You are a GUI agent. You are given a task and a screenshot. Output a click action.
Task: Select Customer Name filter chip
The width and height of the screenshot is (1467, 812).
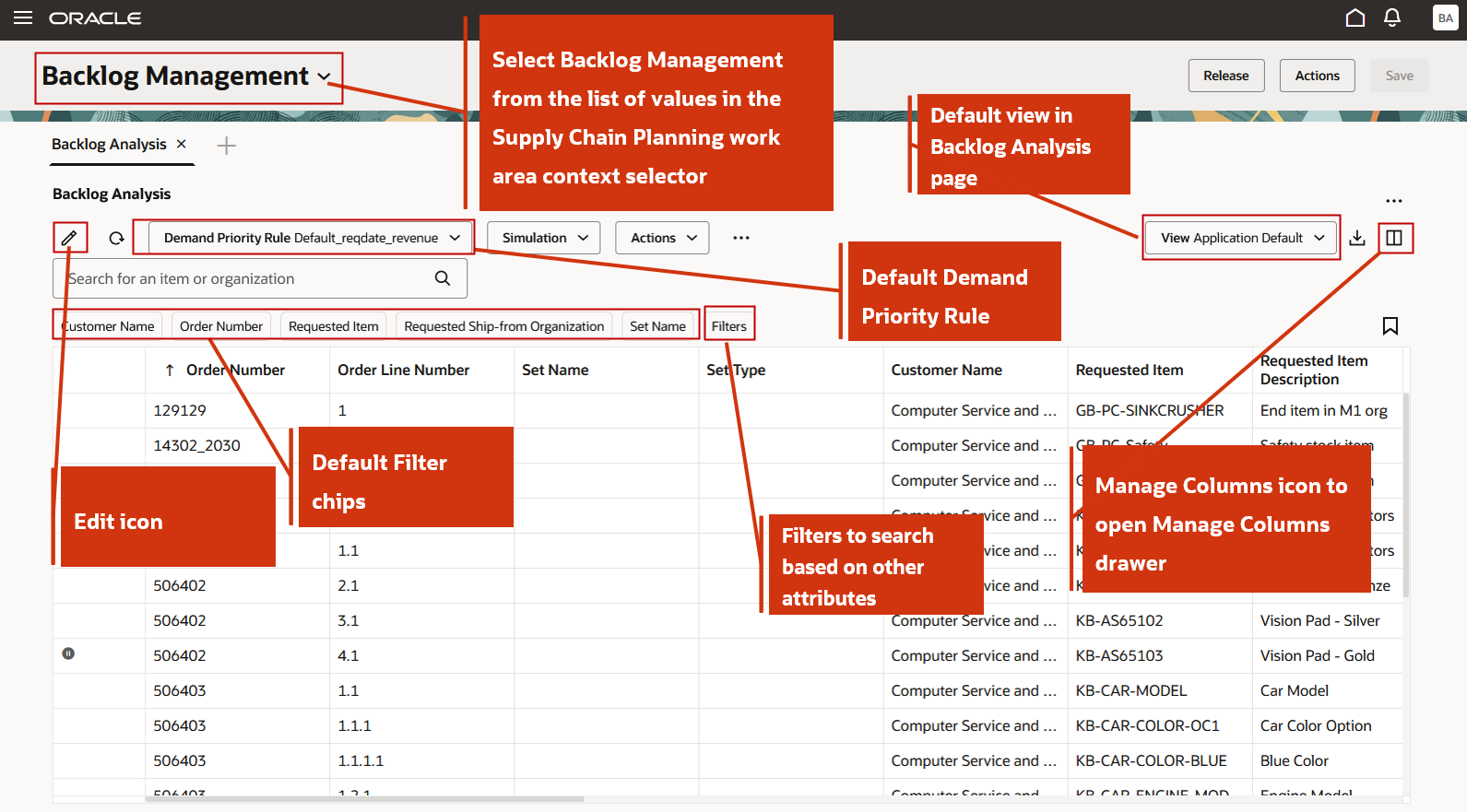coord(108,326)
